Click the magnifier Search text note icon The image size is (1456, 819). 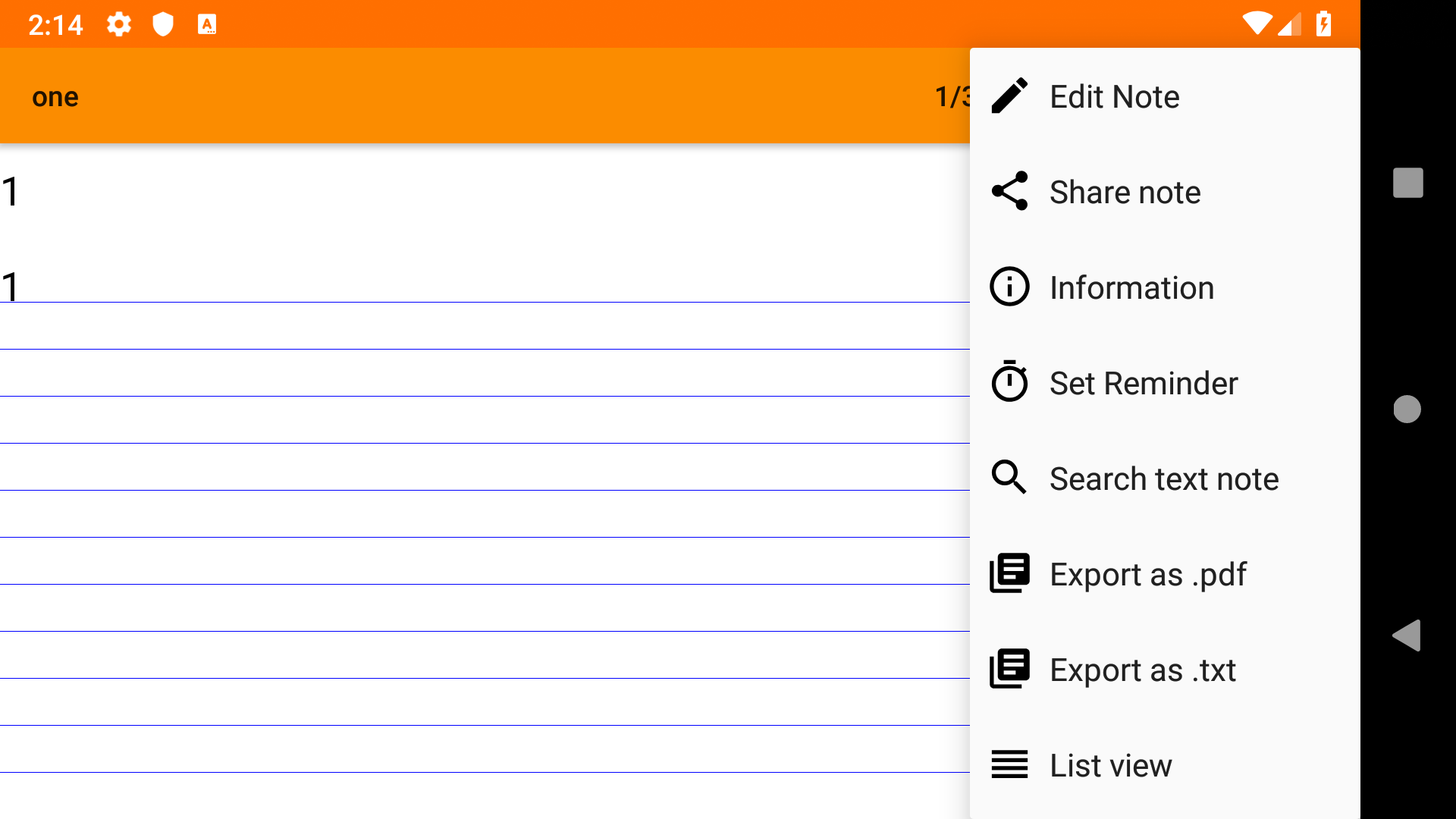tap(1009, 478)
